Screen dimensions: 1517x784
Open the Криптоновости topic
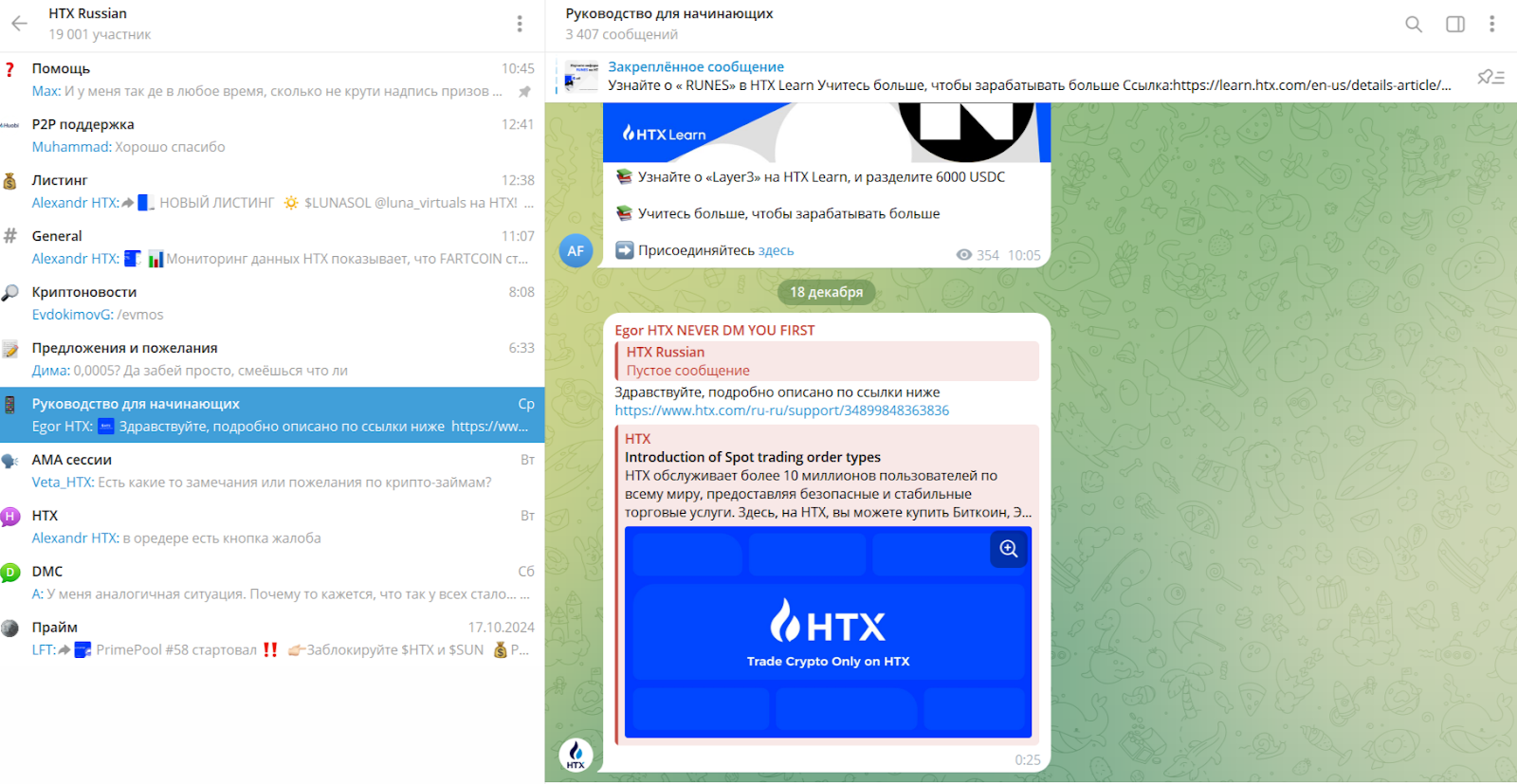(272, 303)
